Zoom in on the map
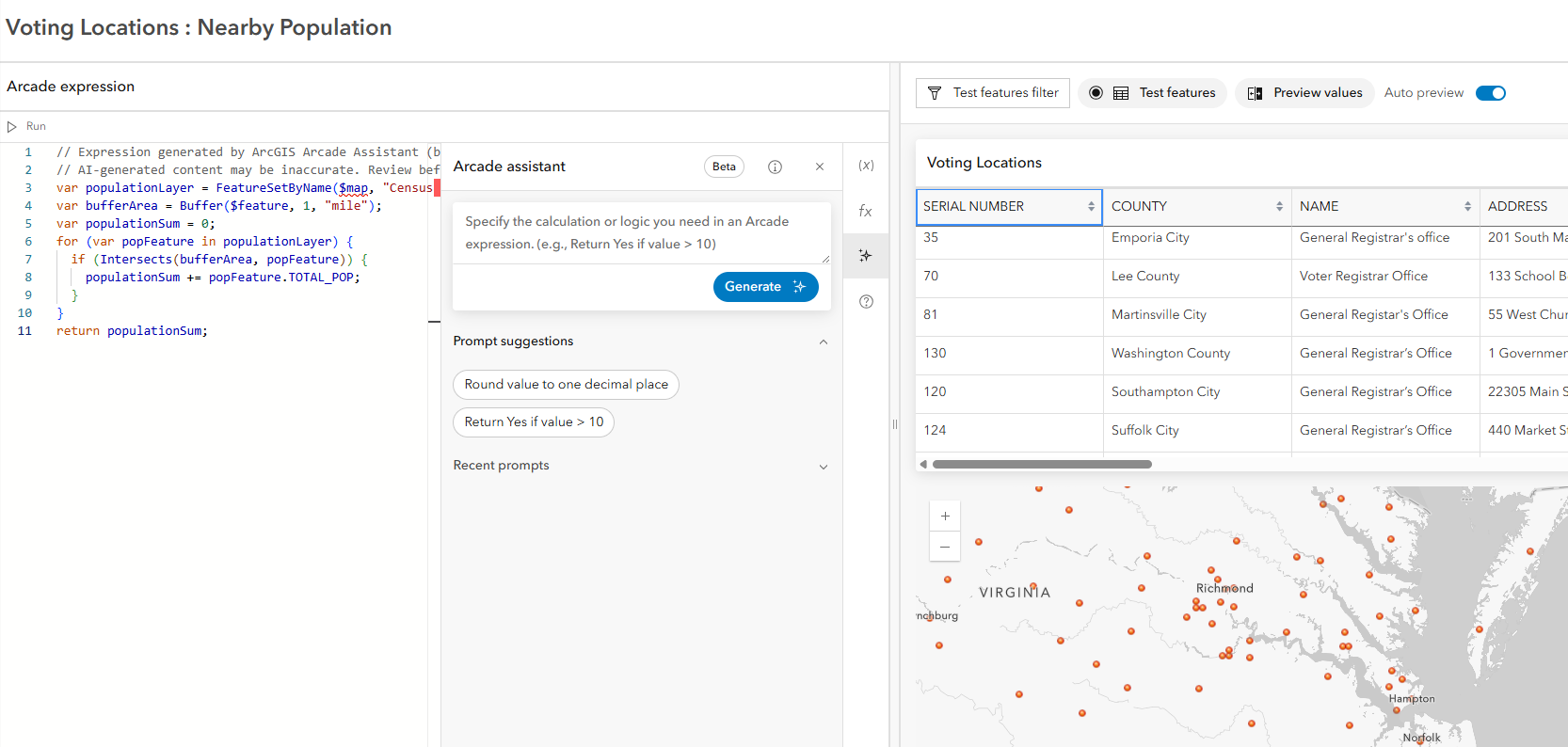The image size is (1568, 747). click(x=945, y=516)
